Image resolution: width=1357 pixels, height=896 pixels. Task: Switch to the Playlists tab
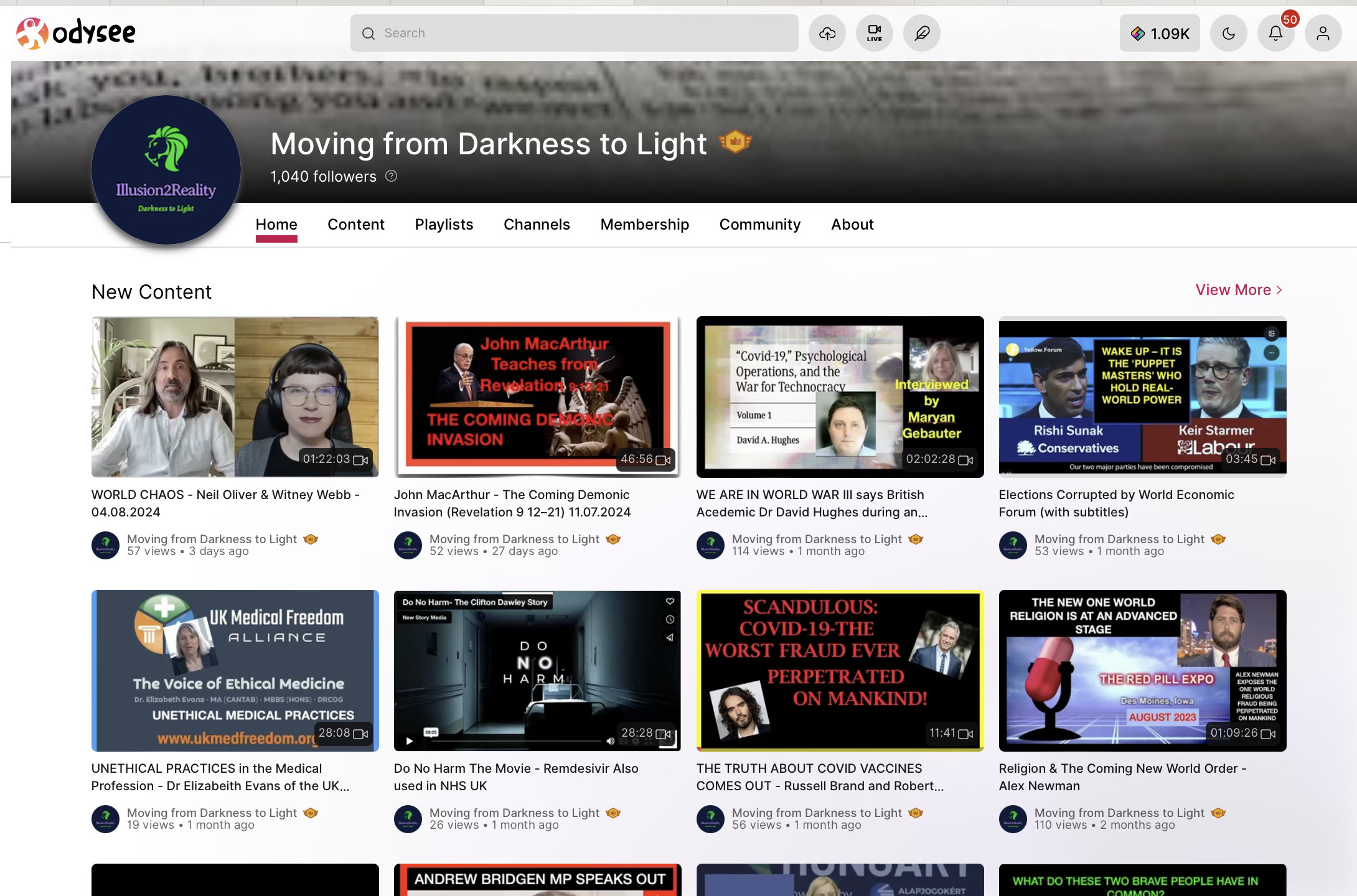444,224
